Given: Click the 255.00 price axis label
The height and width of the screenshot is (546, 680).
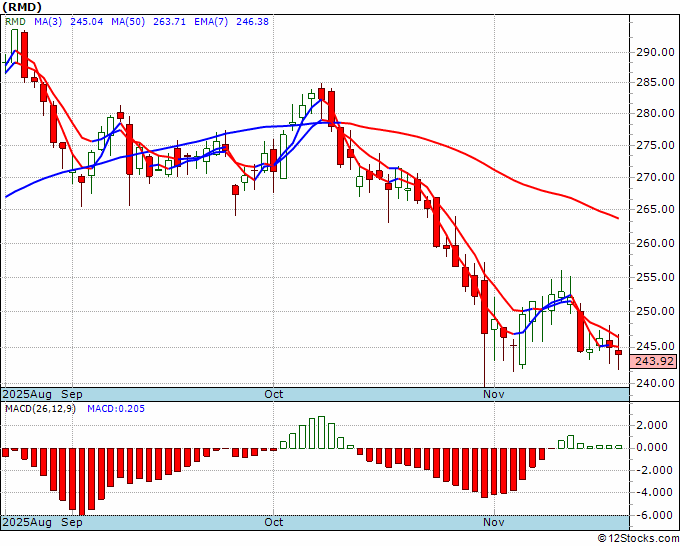Looking at the screenshot, I should tap(655, 277).
